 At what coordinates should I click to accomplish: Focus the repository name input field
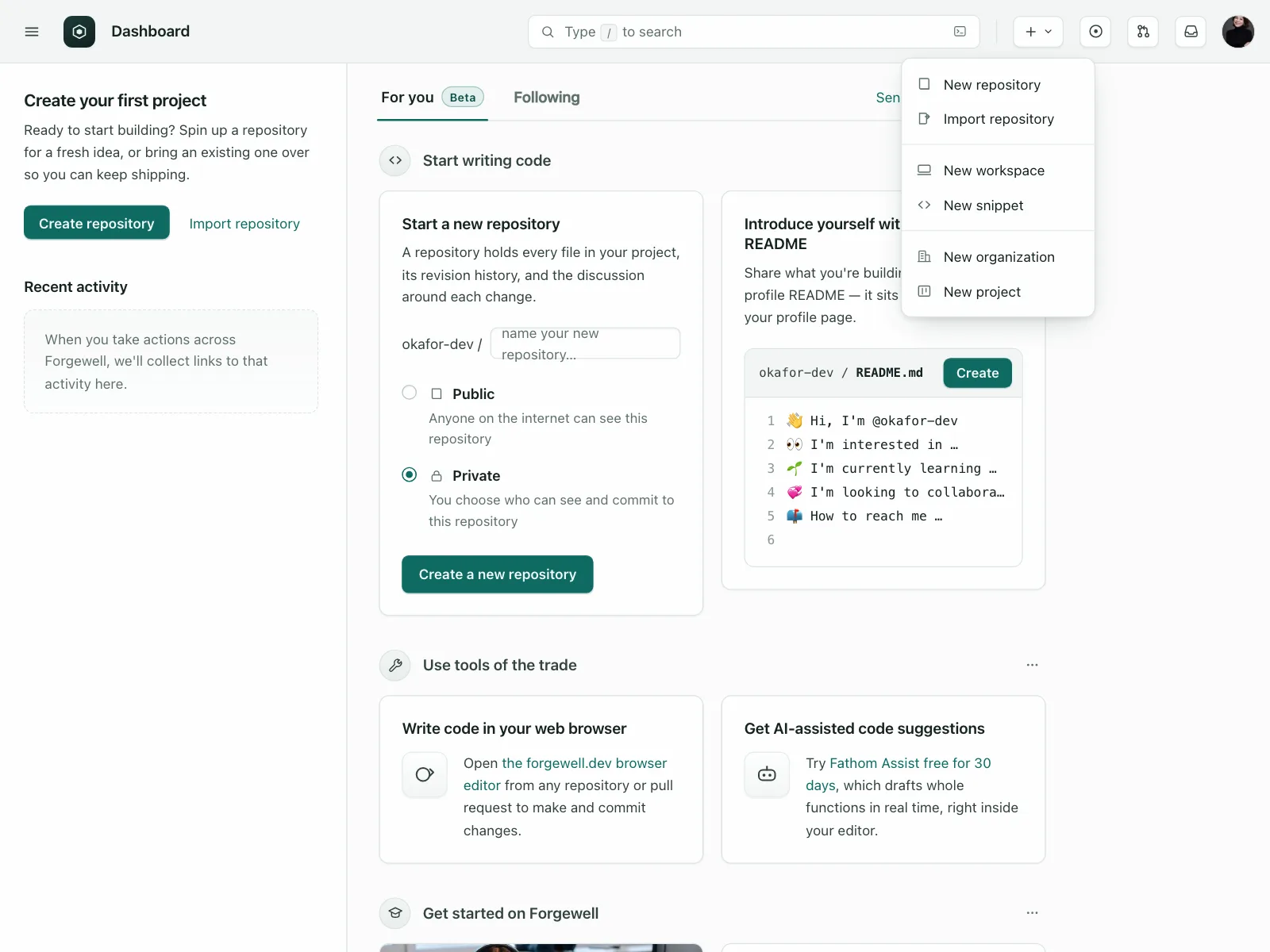(586, 344)
